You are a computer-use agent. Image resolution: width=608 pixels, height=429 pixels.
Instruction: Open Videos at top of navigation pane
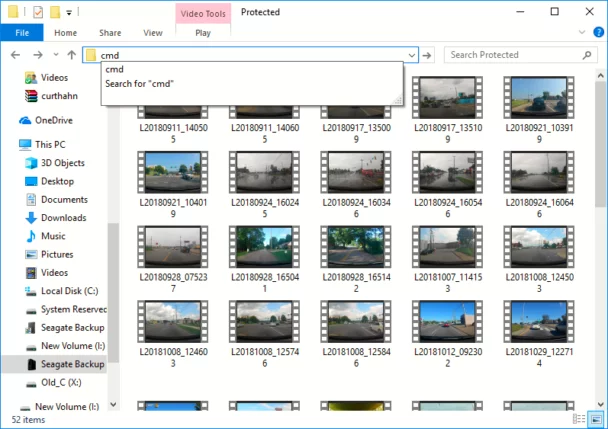pyautogui.click(x=54, y=78)
